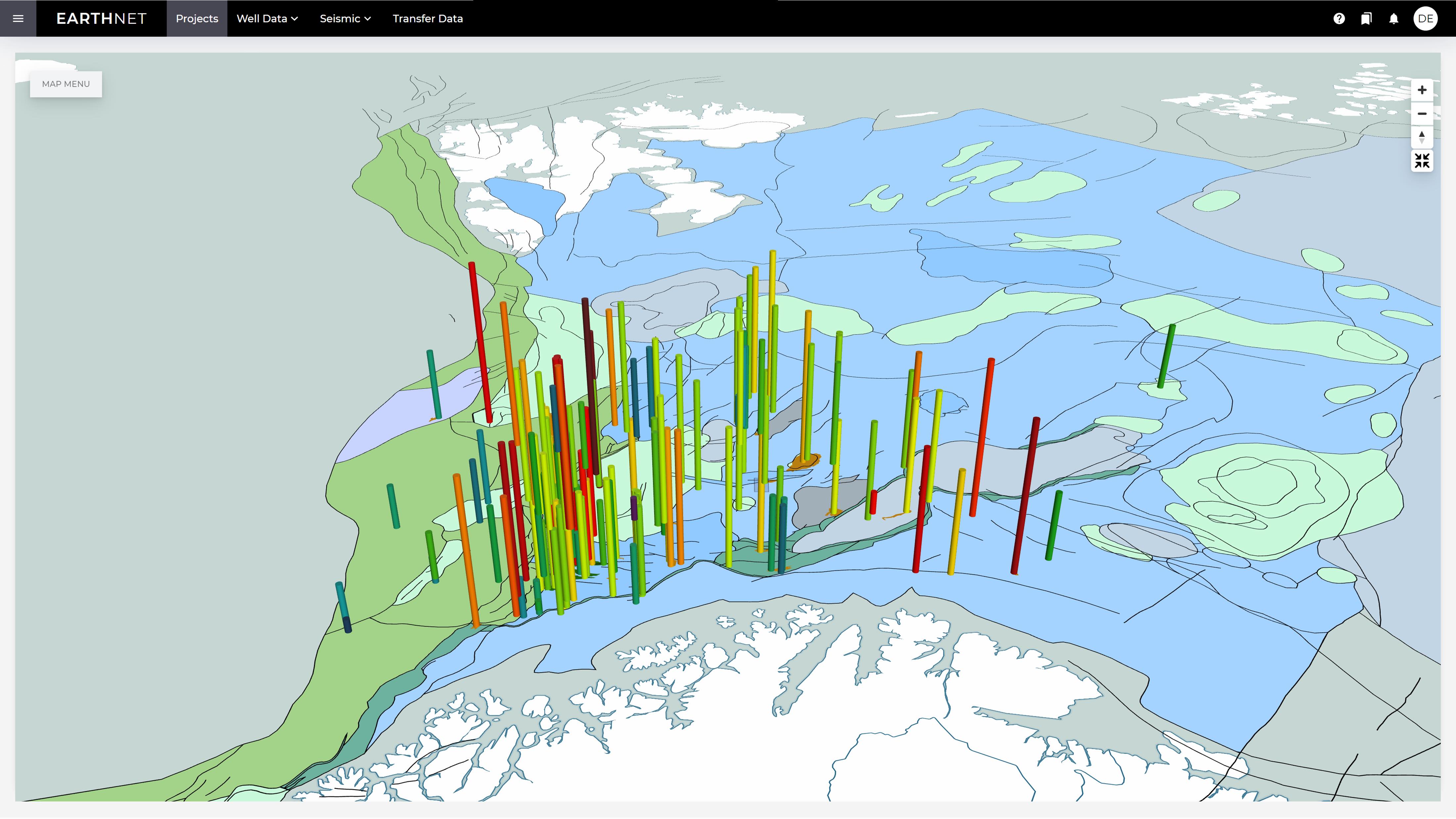Zoom in using the plus map control
1456x819 pixels.
pyautogui.click(x=1422, y=89)
